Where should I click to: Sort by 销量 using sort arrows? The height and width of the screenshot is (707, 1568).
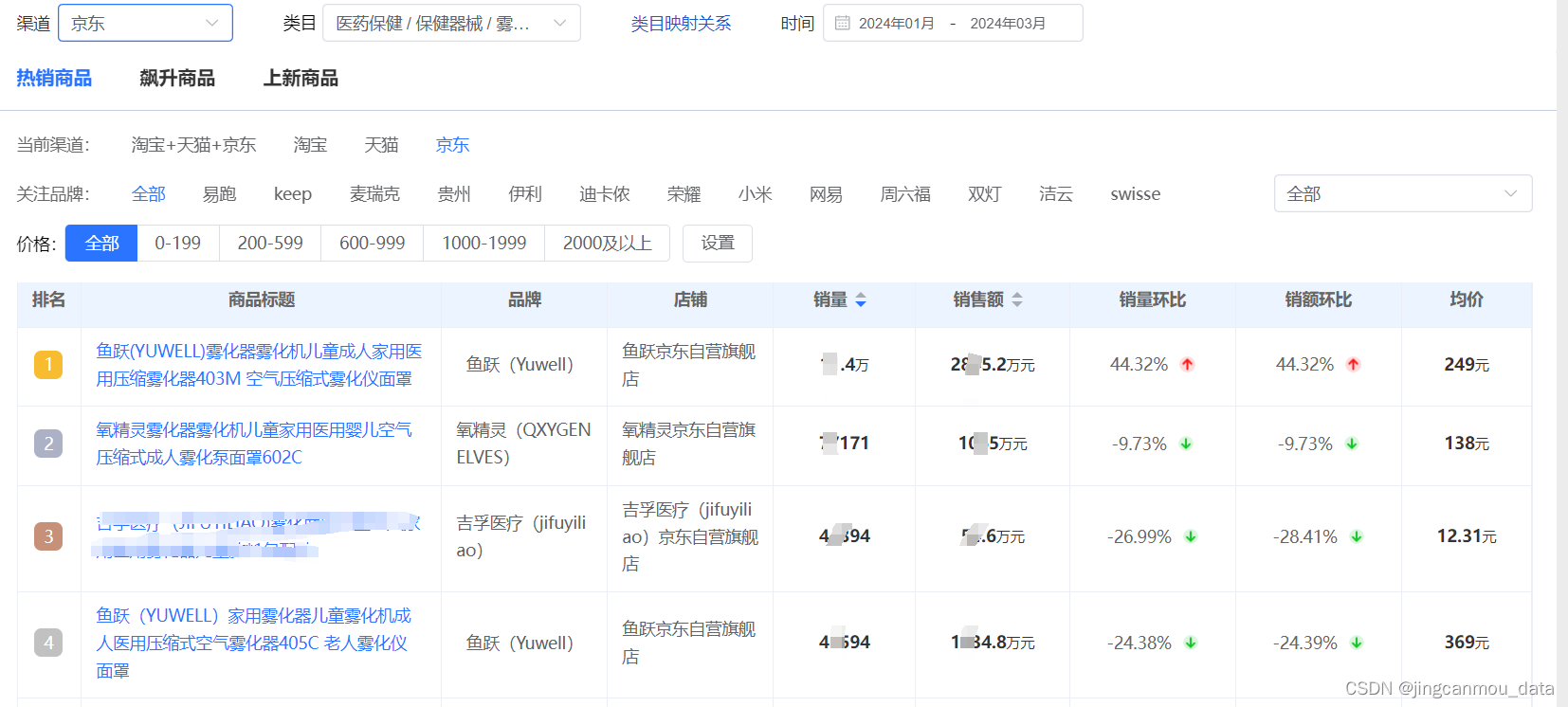point(861,299)
